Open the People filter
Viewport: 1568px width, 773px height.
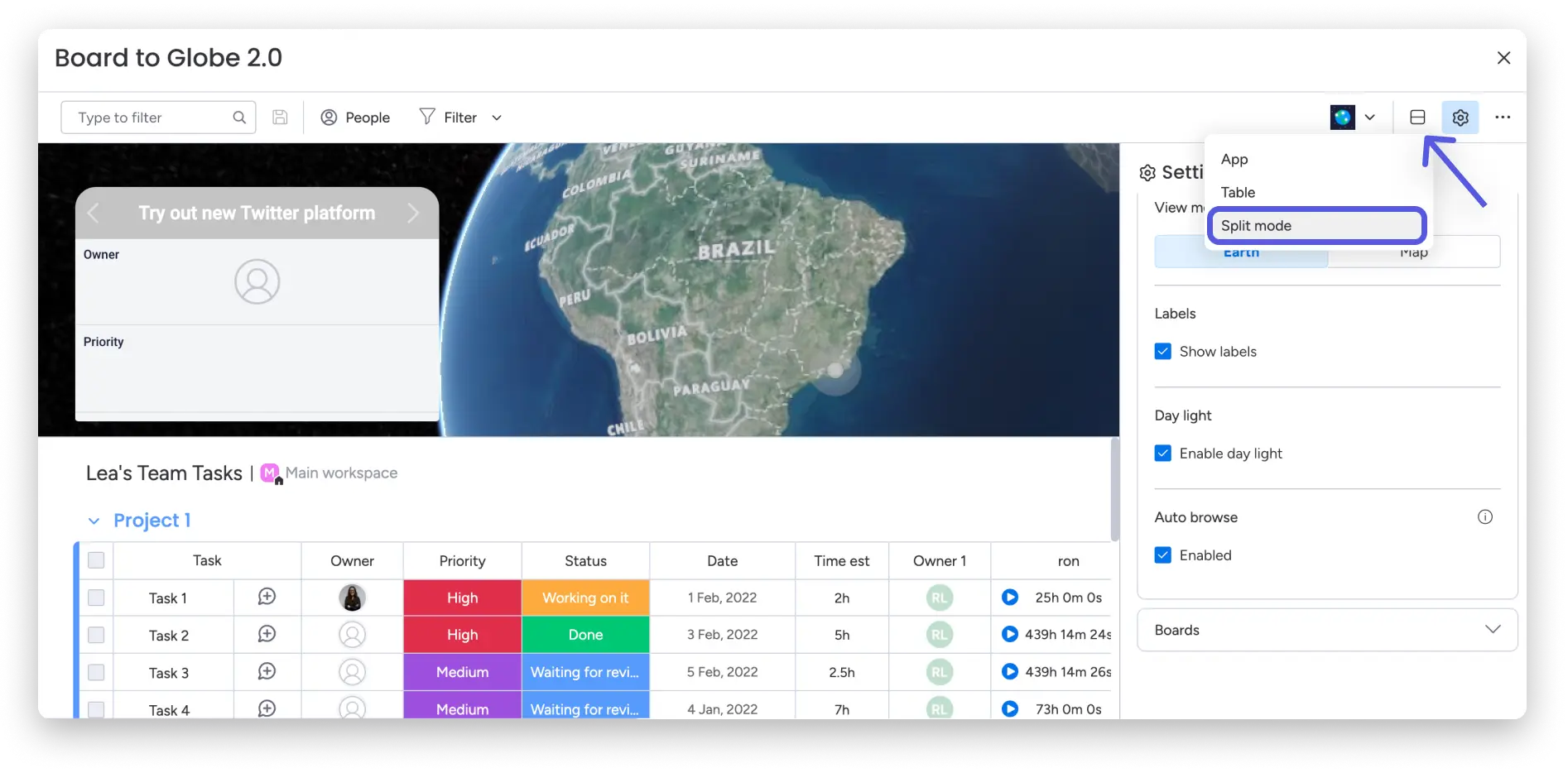tap(355, 118)
